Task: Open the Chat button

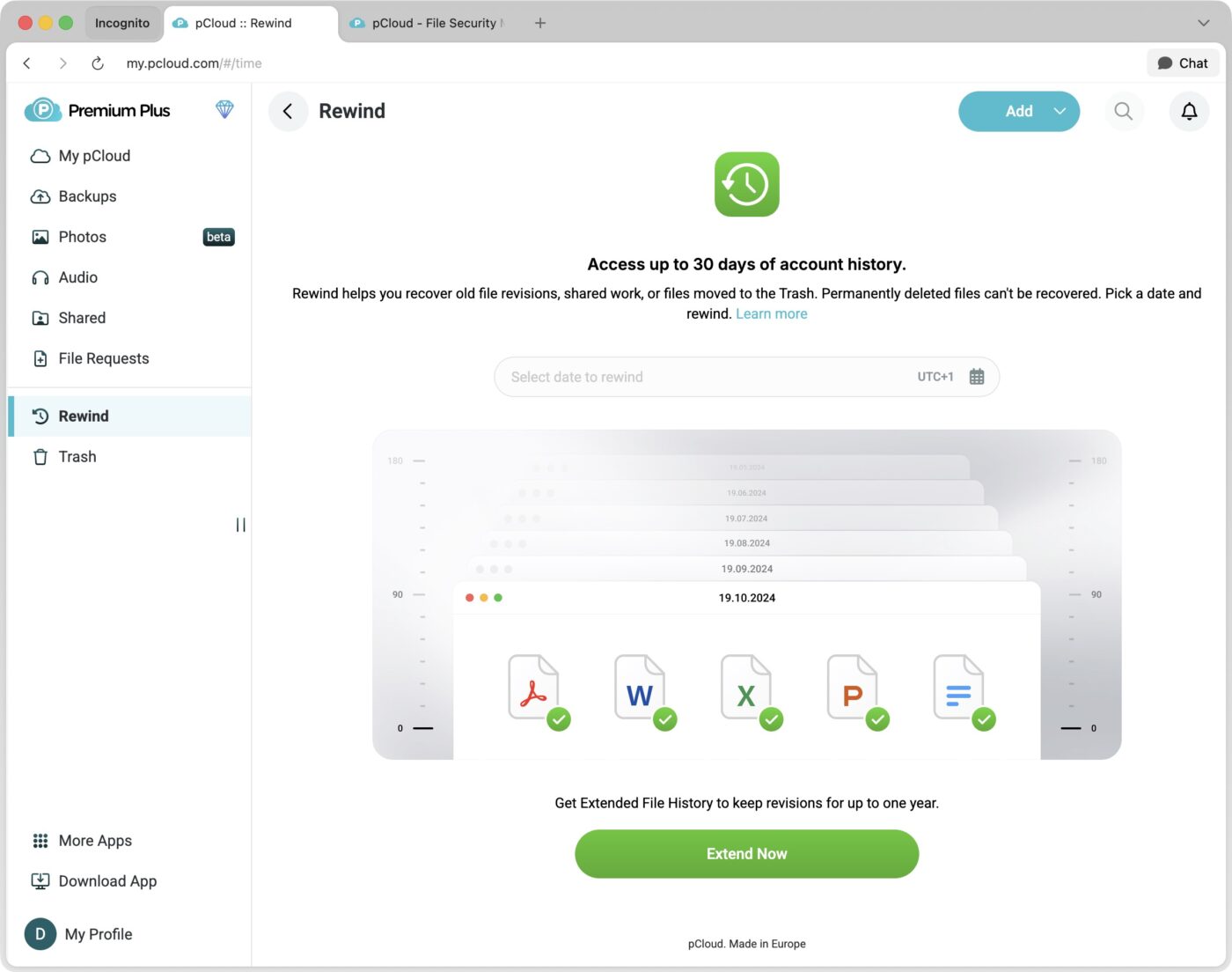Action: click(x=1183, y=63)
